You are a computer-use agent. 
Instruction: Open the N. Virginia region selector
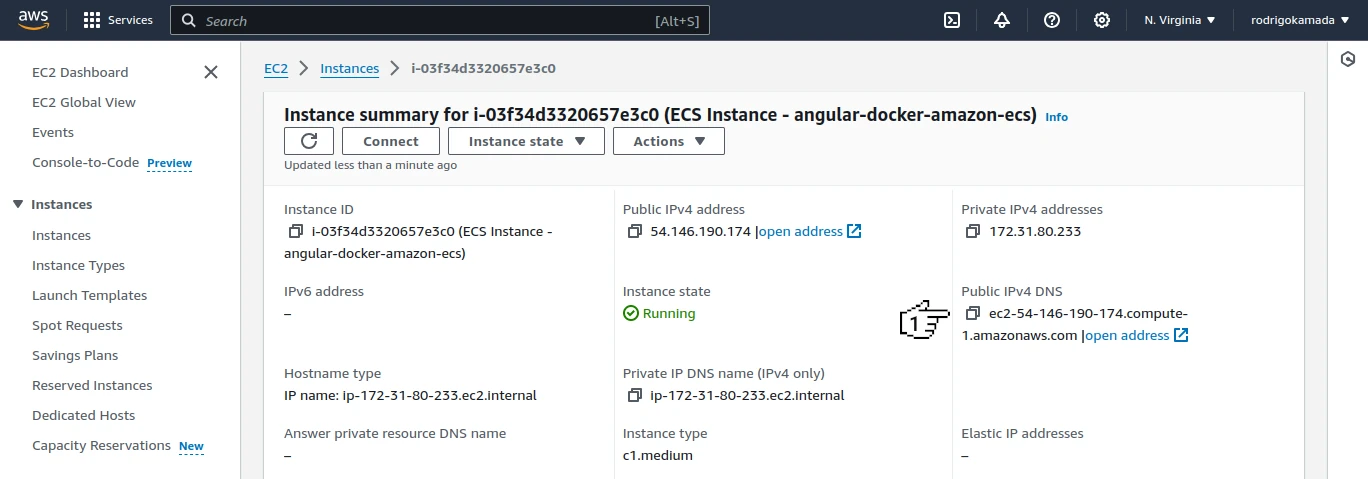pos(1180,20)
